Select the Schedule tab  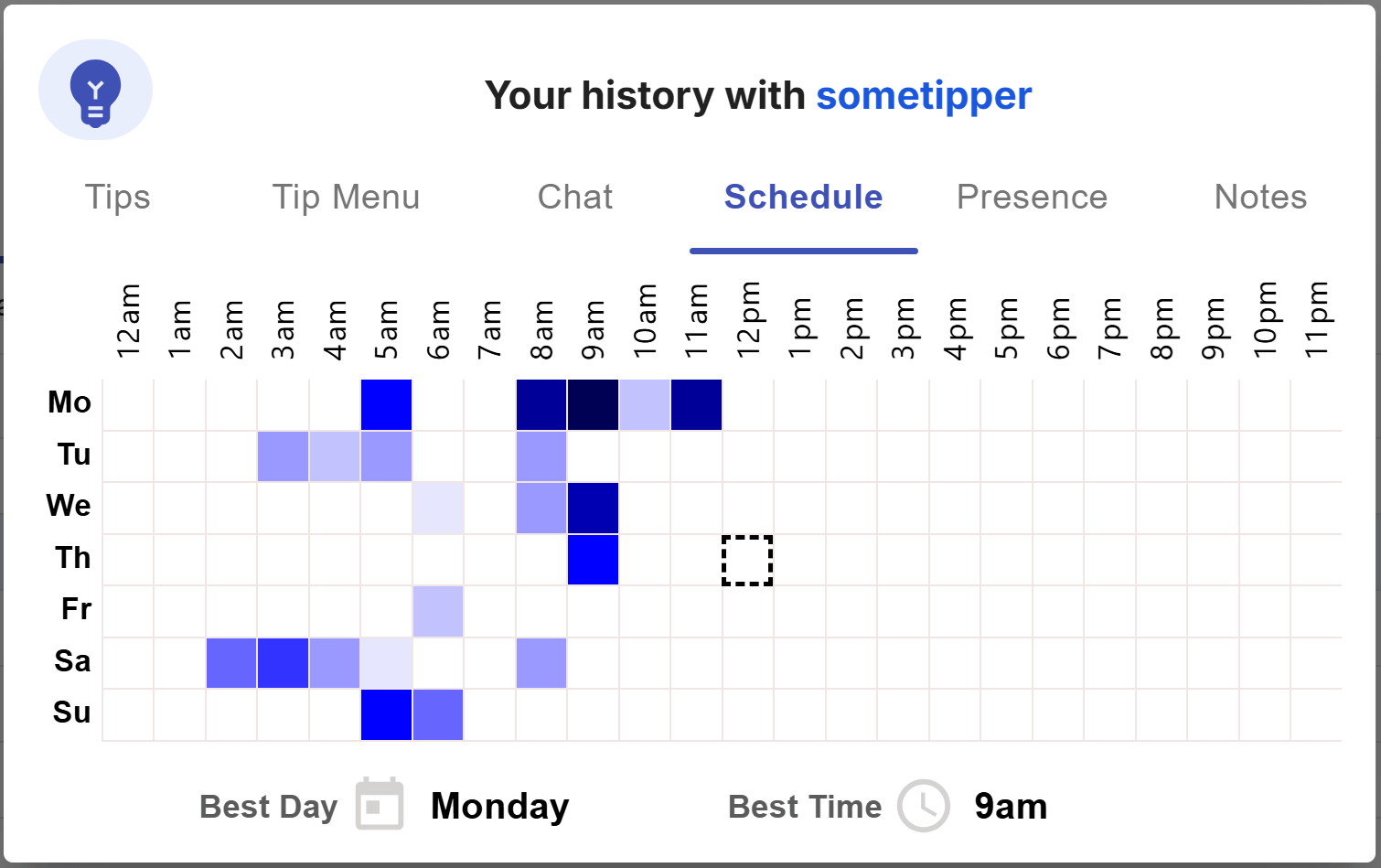click(x=804, y=197)
